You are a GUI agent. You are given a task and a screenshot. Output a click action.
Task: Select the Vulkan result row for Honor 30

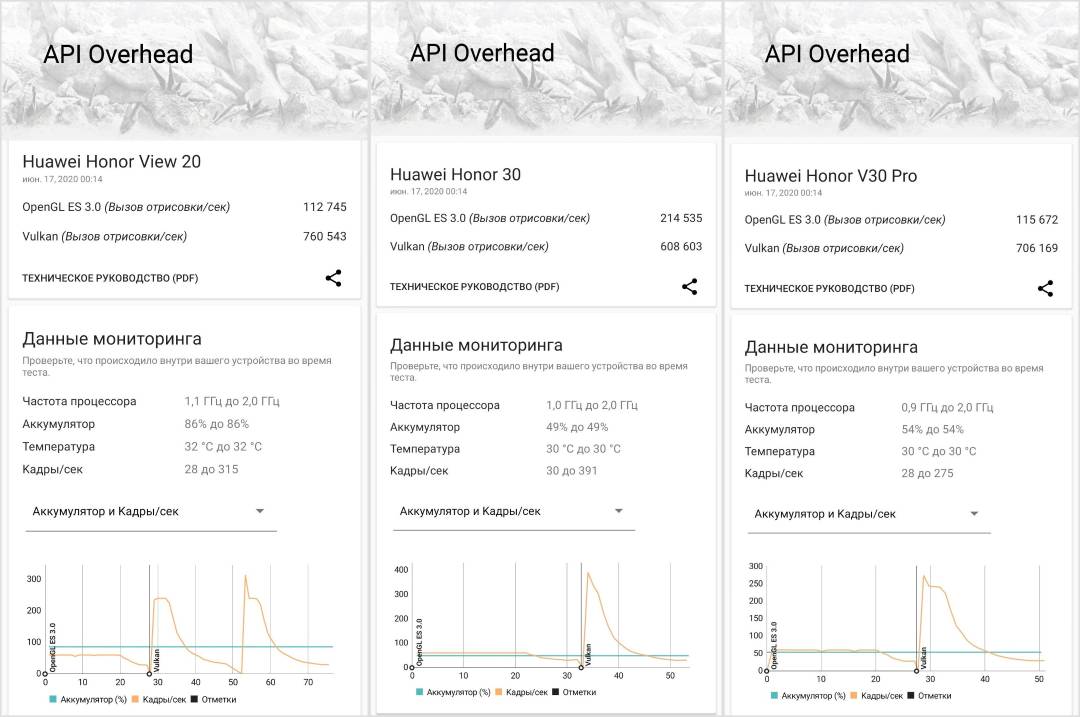pos(546,246)
